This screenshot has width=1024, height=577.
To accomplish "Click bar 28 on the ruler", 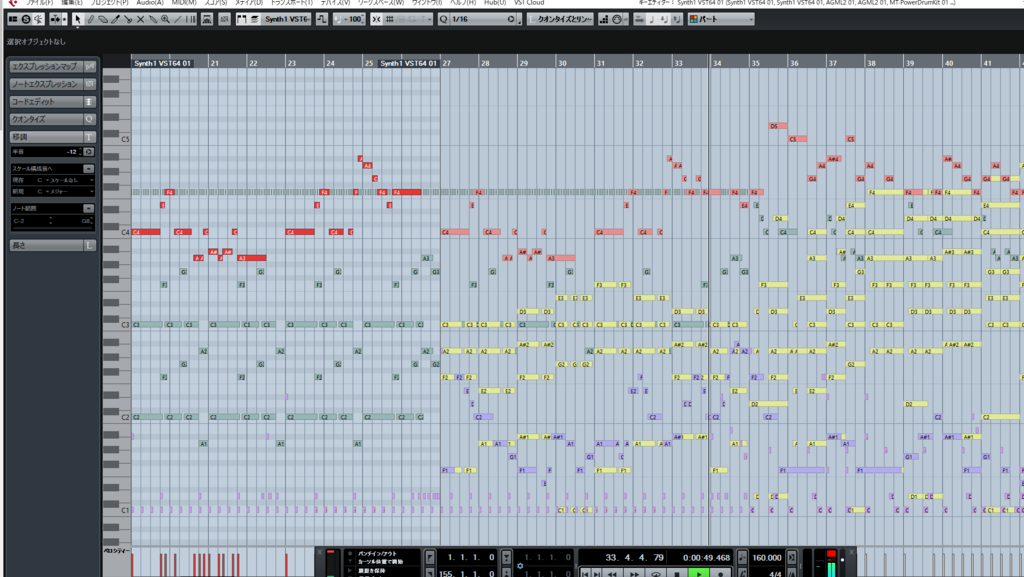I will [x=485, y=63].
